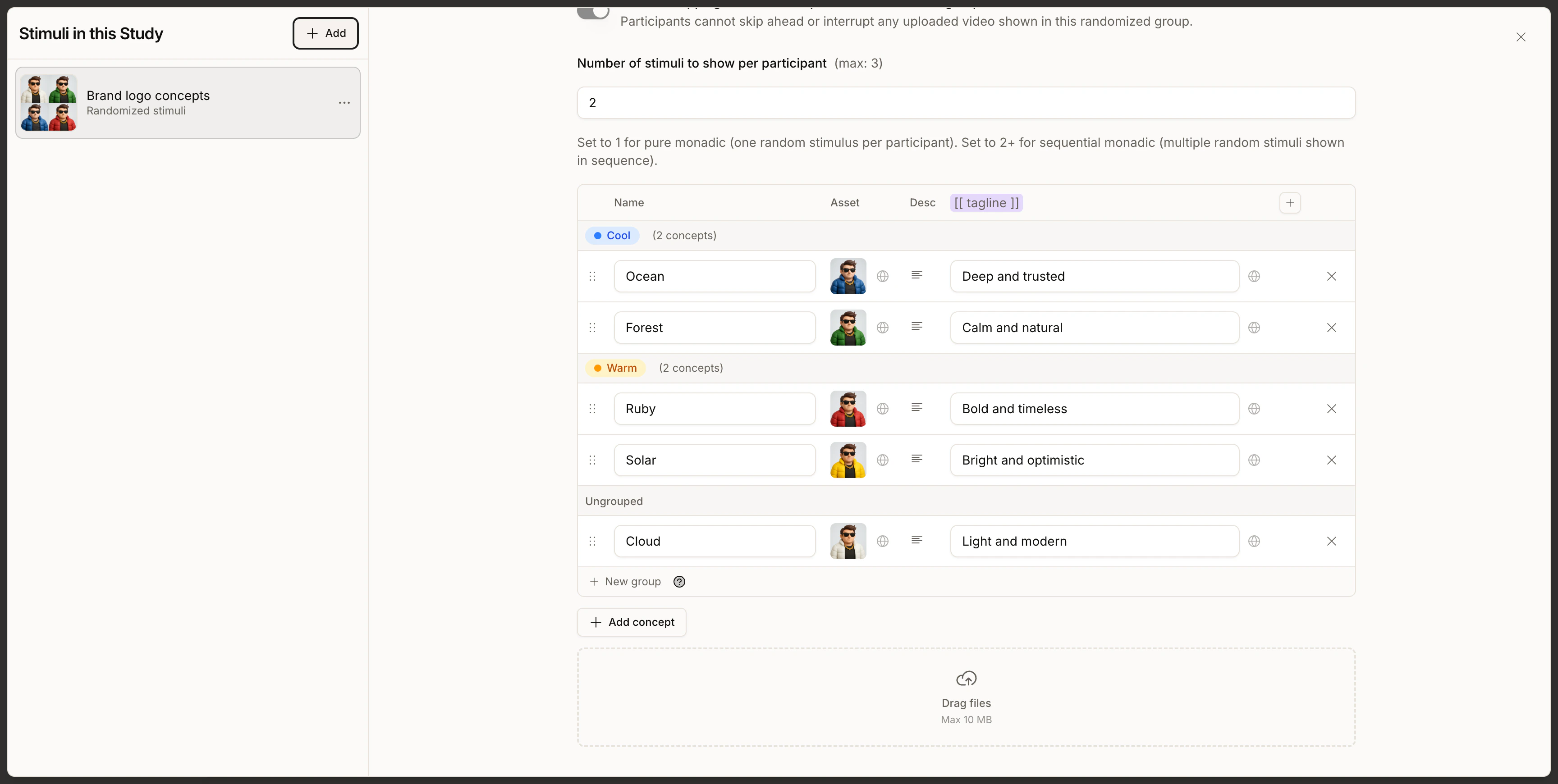Click the upload cloud icon in the drop zone
Viewport: 1558px width, 784px height.
point(966,678)
